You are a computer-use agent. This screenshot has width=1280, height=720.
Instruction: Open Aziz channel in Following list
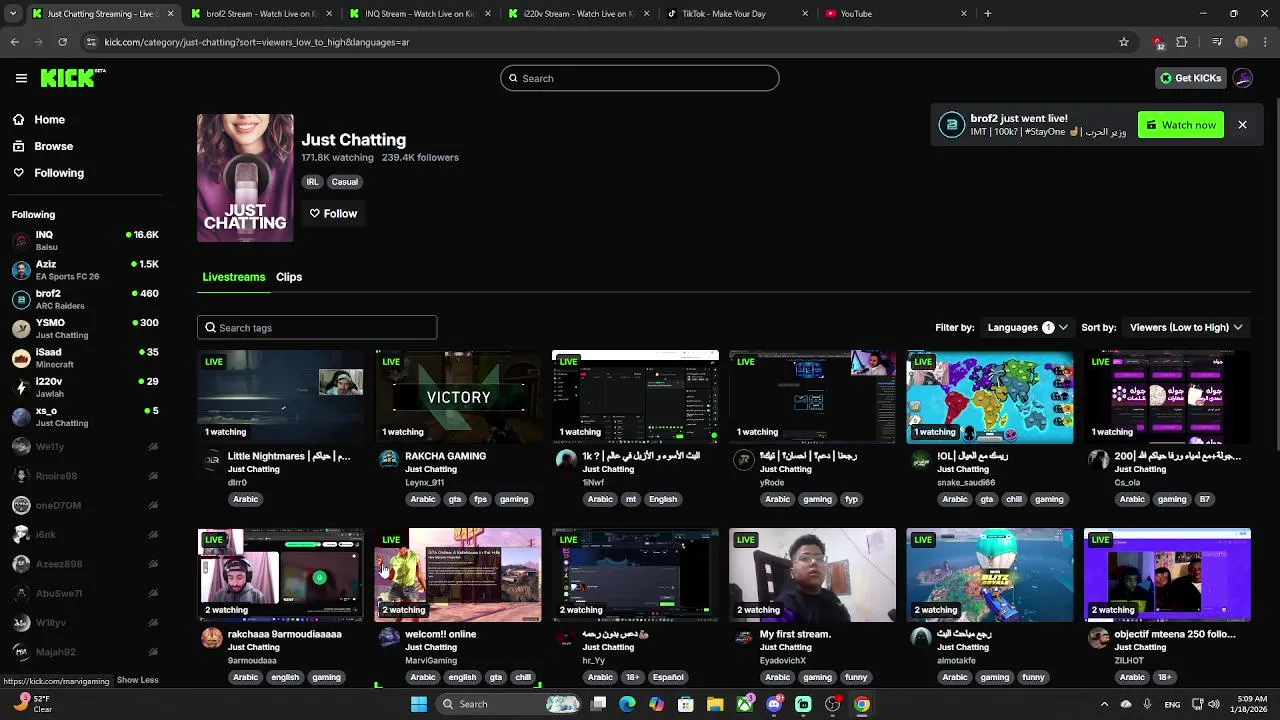coord(85,269)
